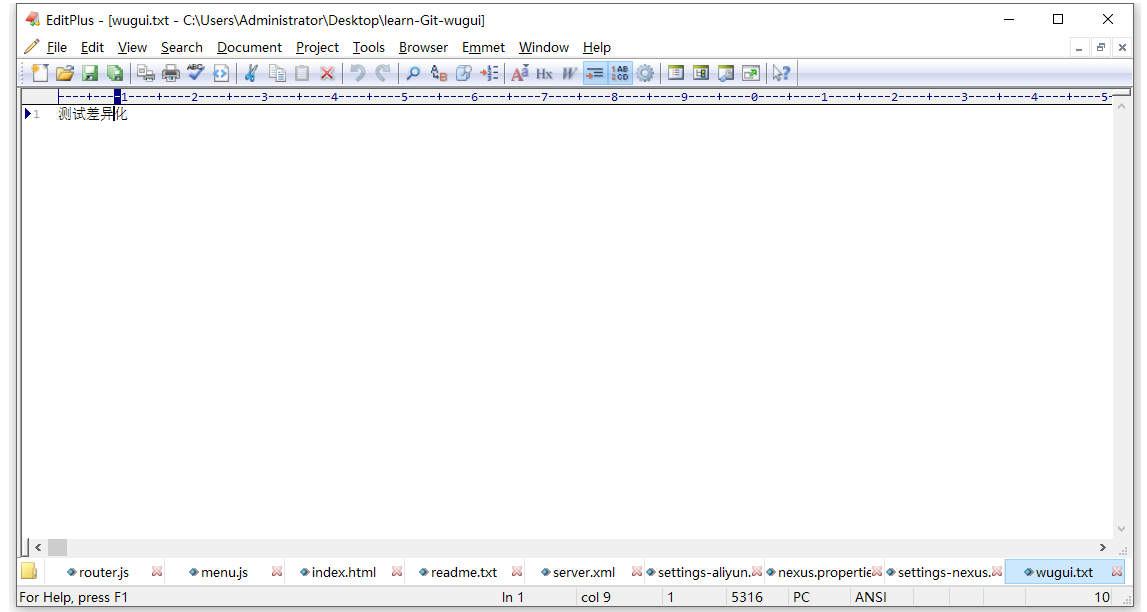
Task: Open Print Preview from the toolbar
Action: pos(146,73)
